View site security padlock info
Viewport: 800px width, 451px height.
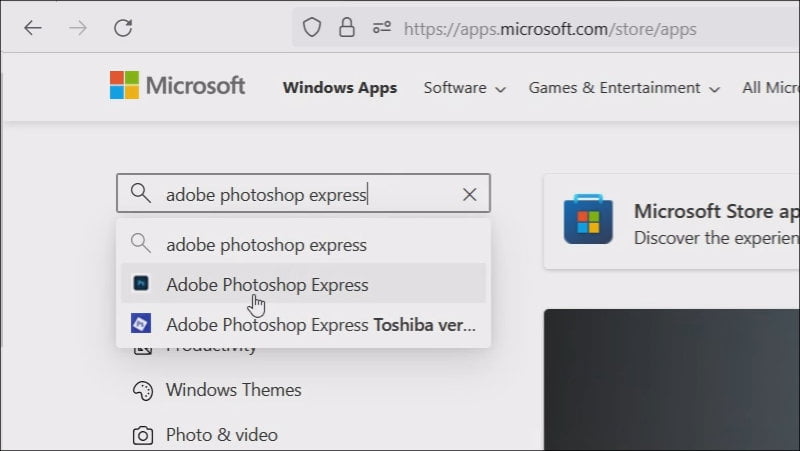347,28
